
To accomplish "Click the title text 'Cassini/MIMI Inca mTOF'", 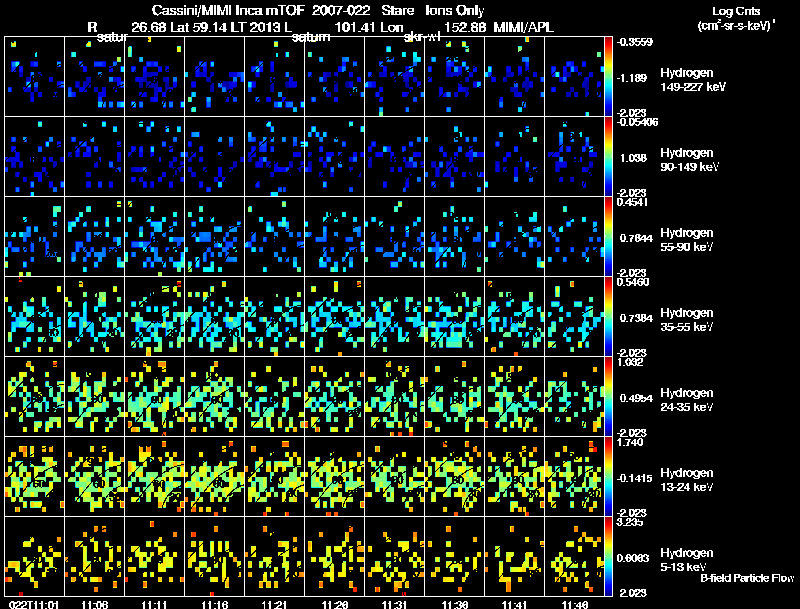I will click(229, 10).
